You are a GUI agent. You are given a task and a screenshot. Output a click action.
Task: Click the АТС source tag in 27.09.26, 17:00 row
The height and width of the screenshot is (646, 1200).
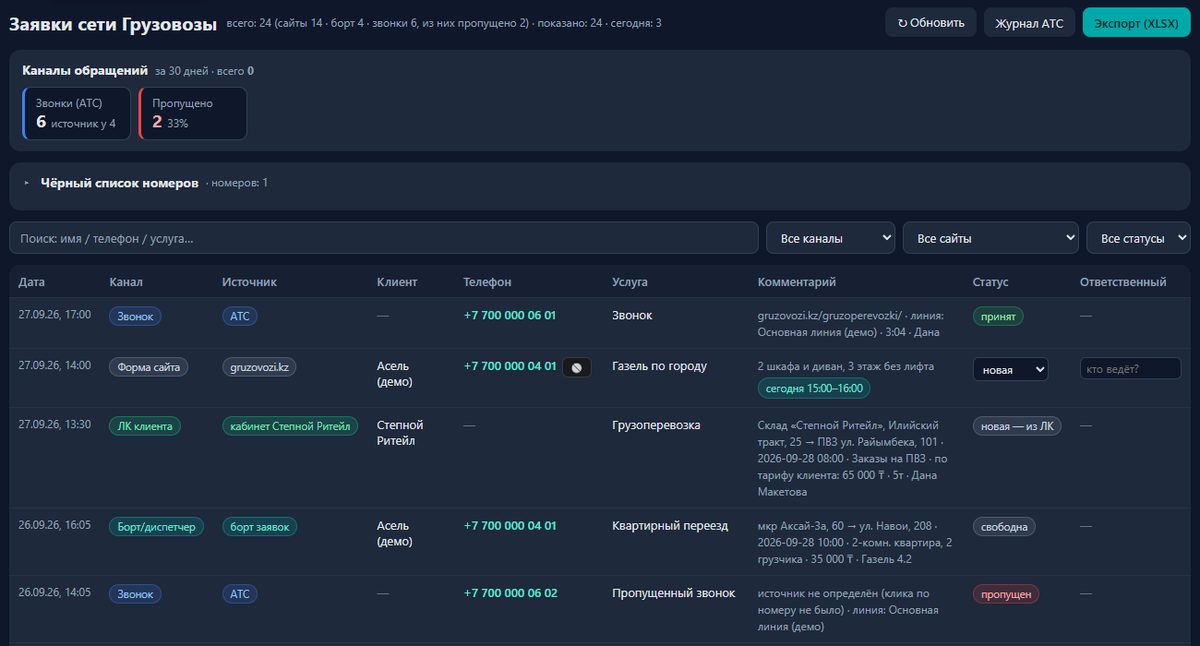click(240, 316)
